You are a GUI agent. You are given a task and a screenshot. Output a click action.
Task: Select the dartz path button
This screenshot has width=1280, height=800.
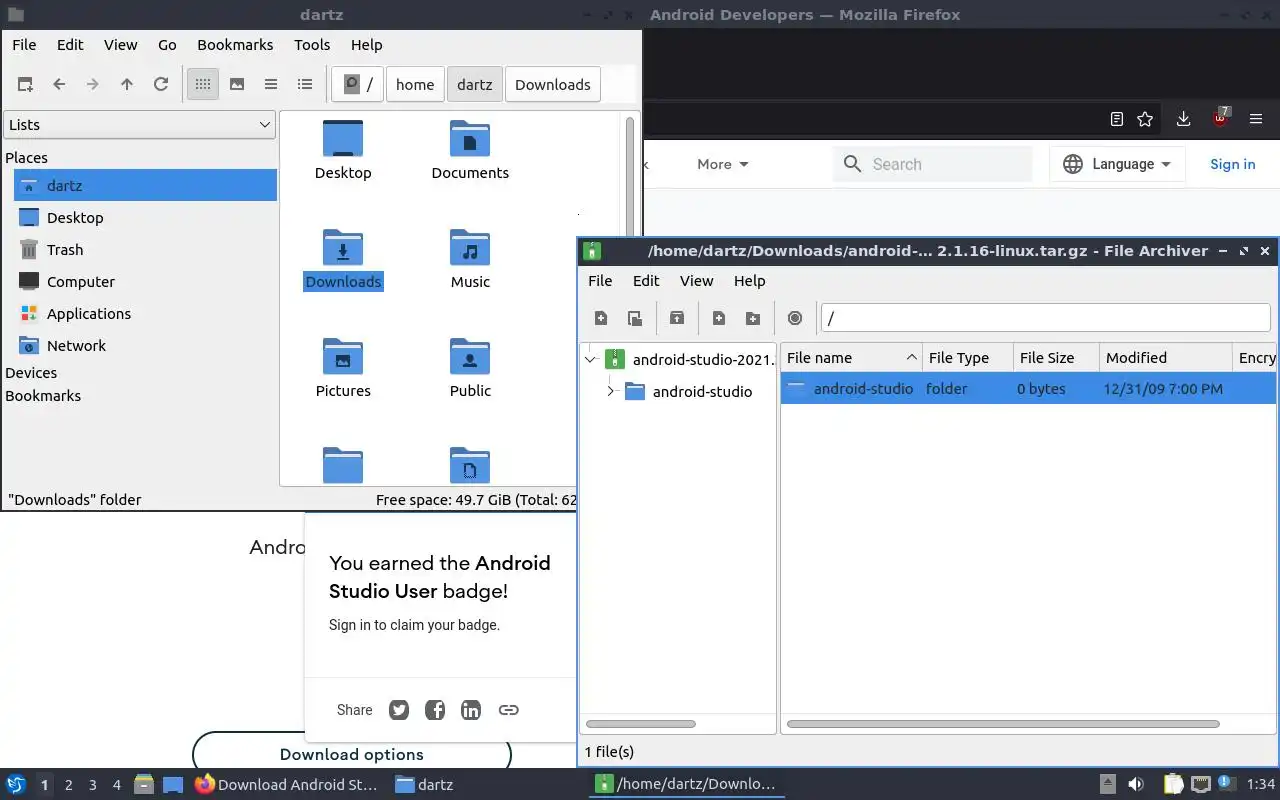click(x=475, y=85)
